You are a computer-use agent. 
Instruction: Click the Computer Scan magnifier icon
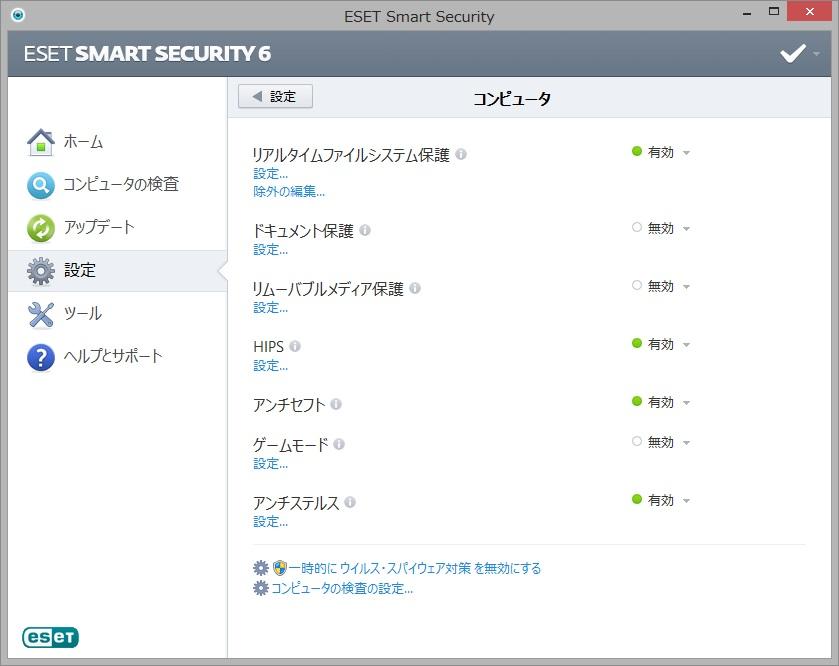pyautogui.click(x=40, y=185)
